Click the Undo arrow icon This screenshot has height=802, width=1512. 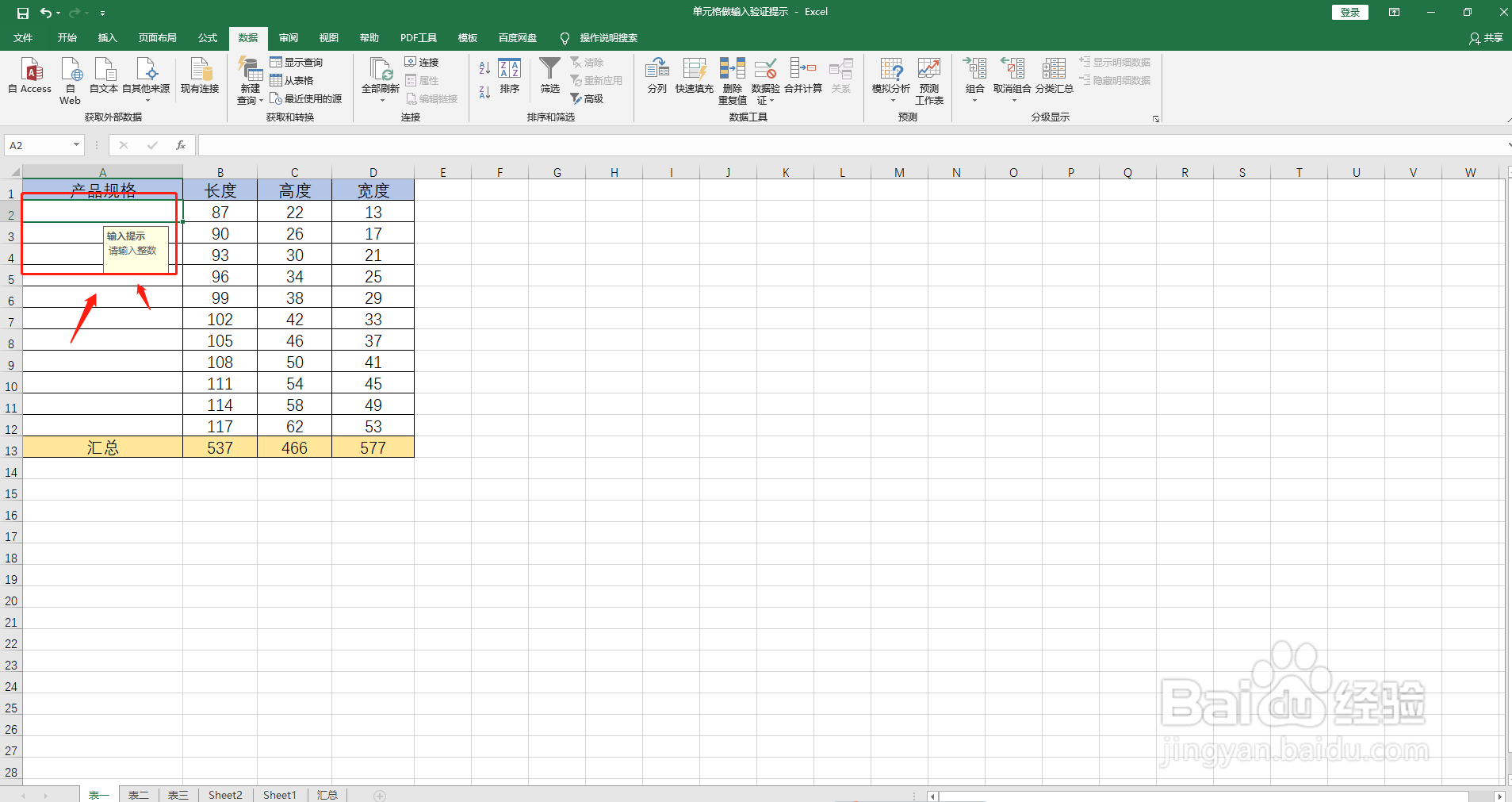click(46, 13)
